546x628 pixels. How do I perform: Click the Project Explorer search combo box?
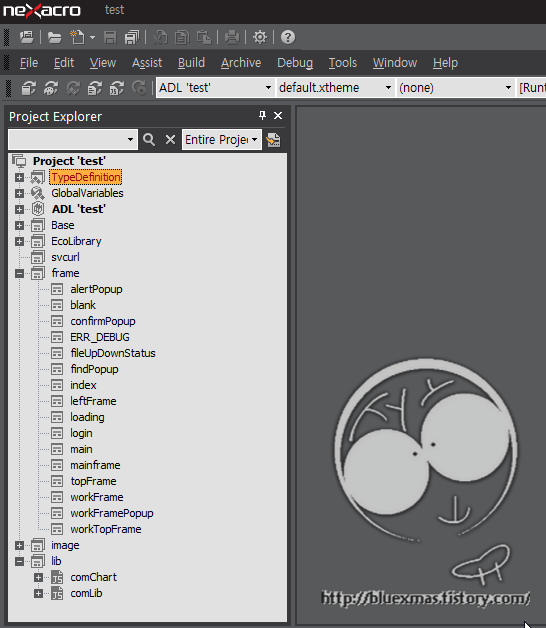point(73,140)
